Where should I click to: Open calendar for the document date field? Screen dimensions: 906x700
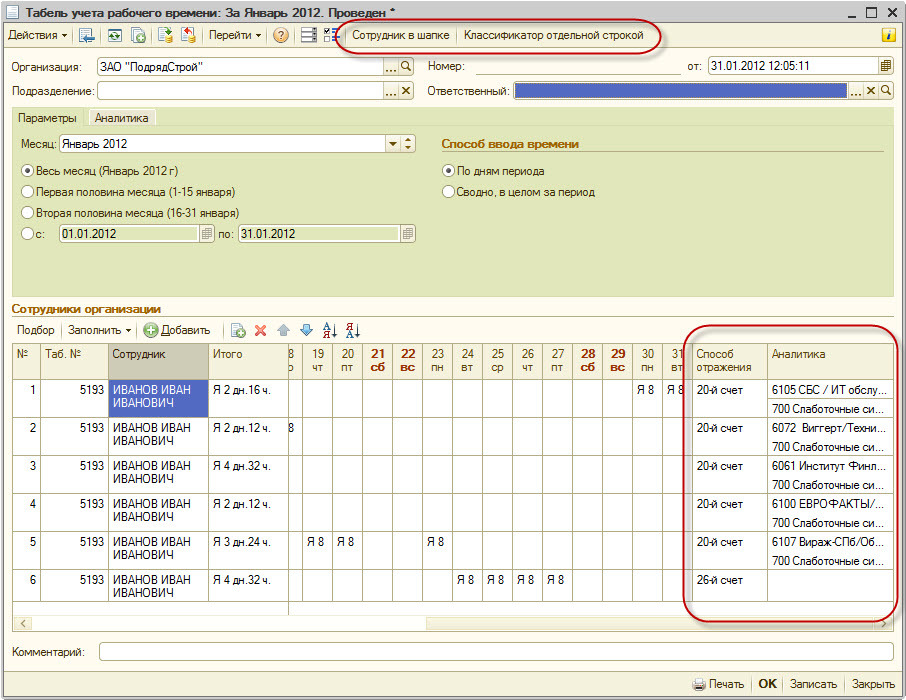click(886, 66)
